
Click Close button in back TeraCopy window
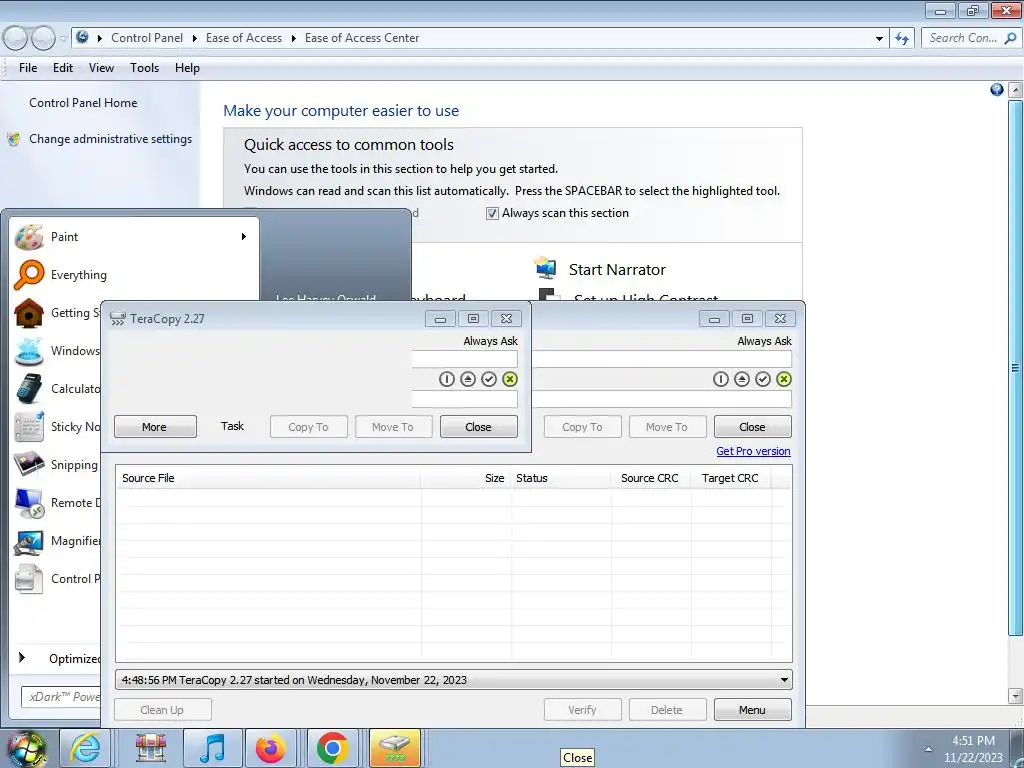pyautogui.click(x=752, y=426)
